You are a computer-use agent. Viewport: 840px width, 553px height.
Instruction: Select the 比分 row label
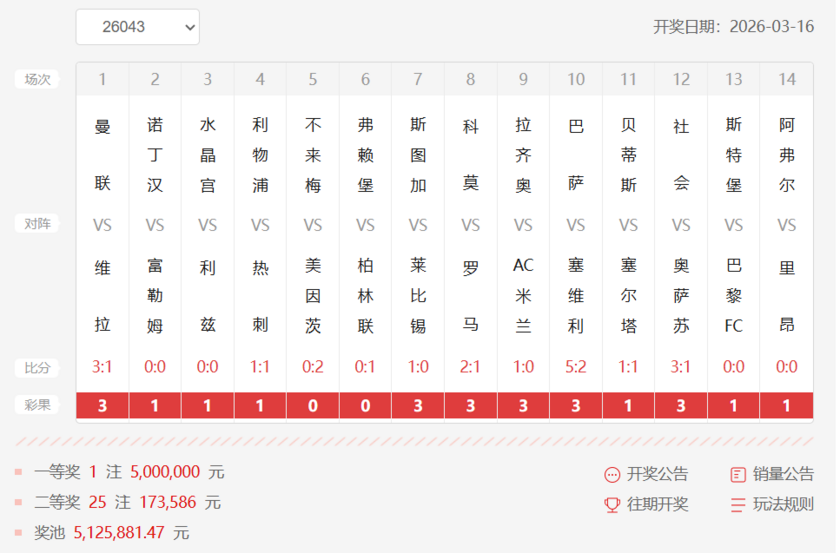point(37,368)
